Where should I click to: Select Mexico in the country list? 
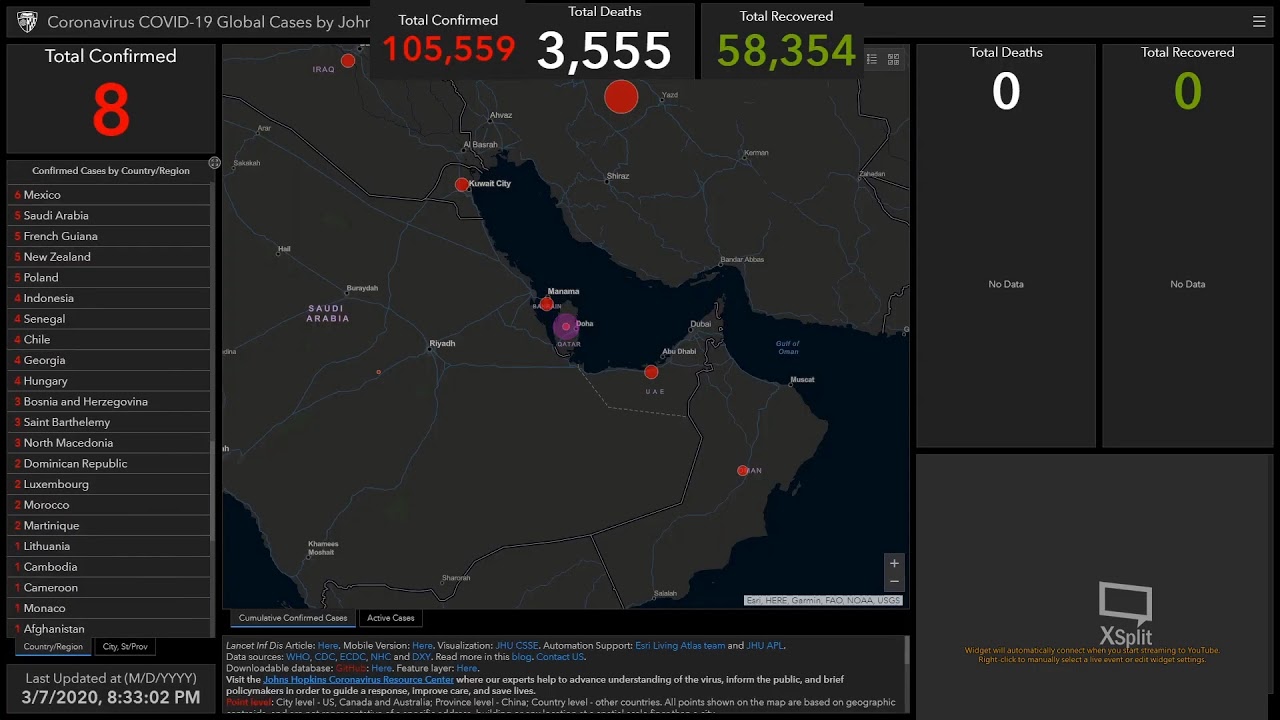(110, 195)
